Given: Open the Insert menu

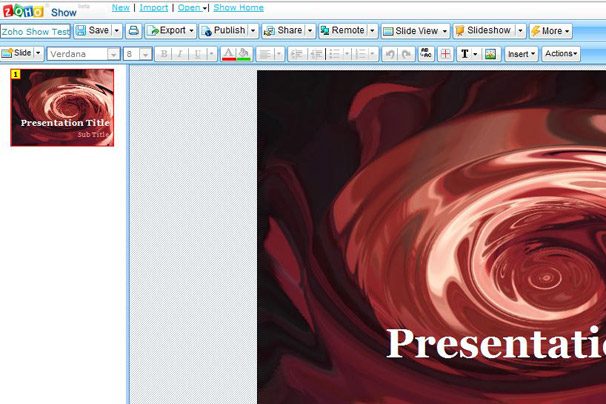Looking at the screenshot, I should coord(521,54).
